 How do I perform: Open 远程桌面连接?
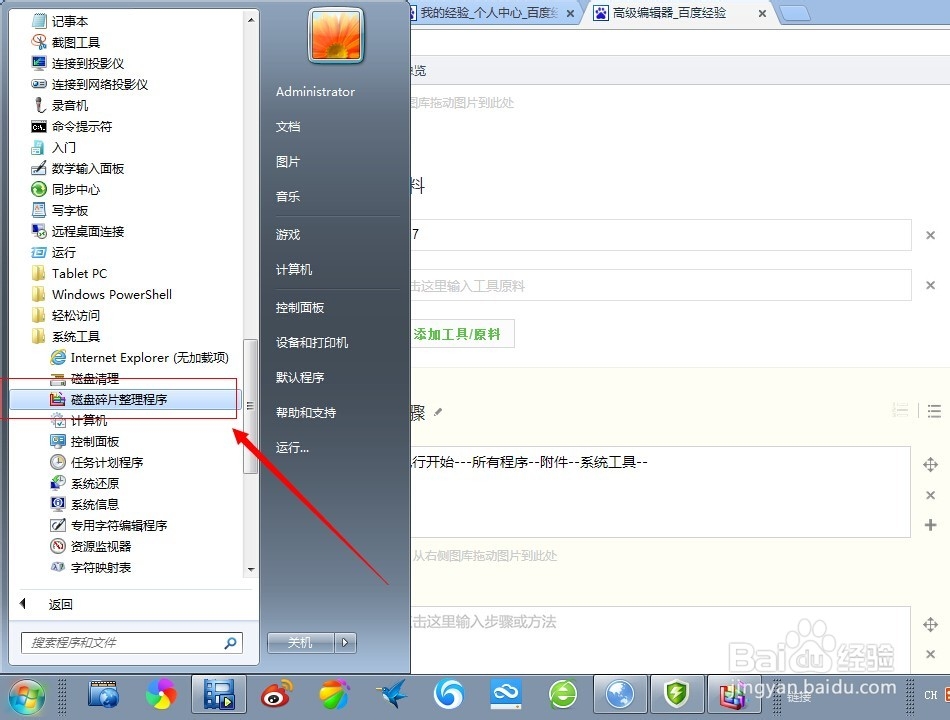pyautogui.click(x=78, y=231)
